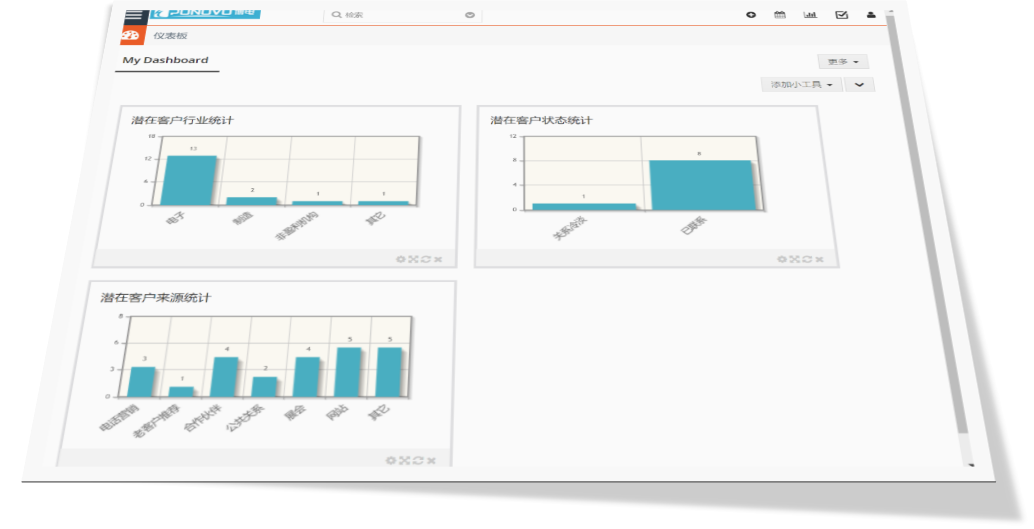
Task: Click the 老客户推荐 bar in source chart
Action: [x=181, y=392]
